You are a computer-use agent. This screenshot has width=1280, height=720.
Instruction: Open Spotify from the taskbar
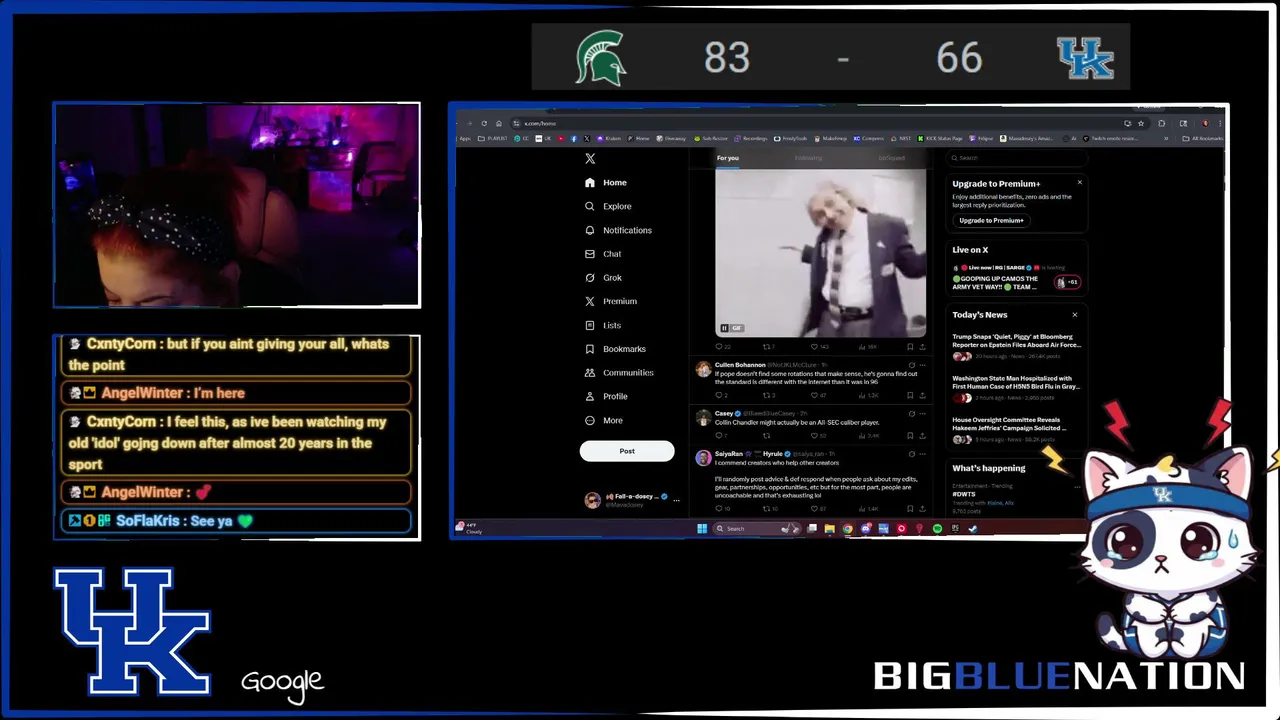pyautogui.click(x=937, y=529)
